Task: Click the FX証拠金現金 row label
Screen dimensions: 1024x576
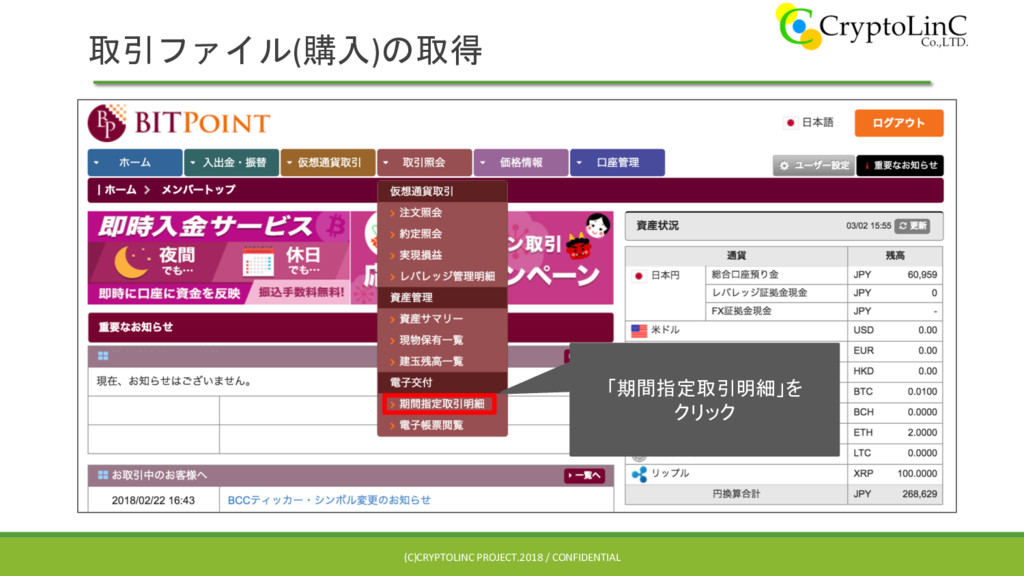Action: click(x=741, y=312)
